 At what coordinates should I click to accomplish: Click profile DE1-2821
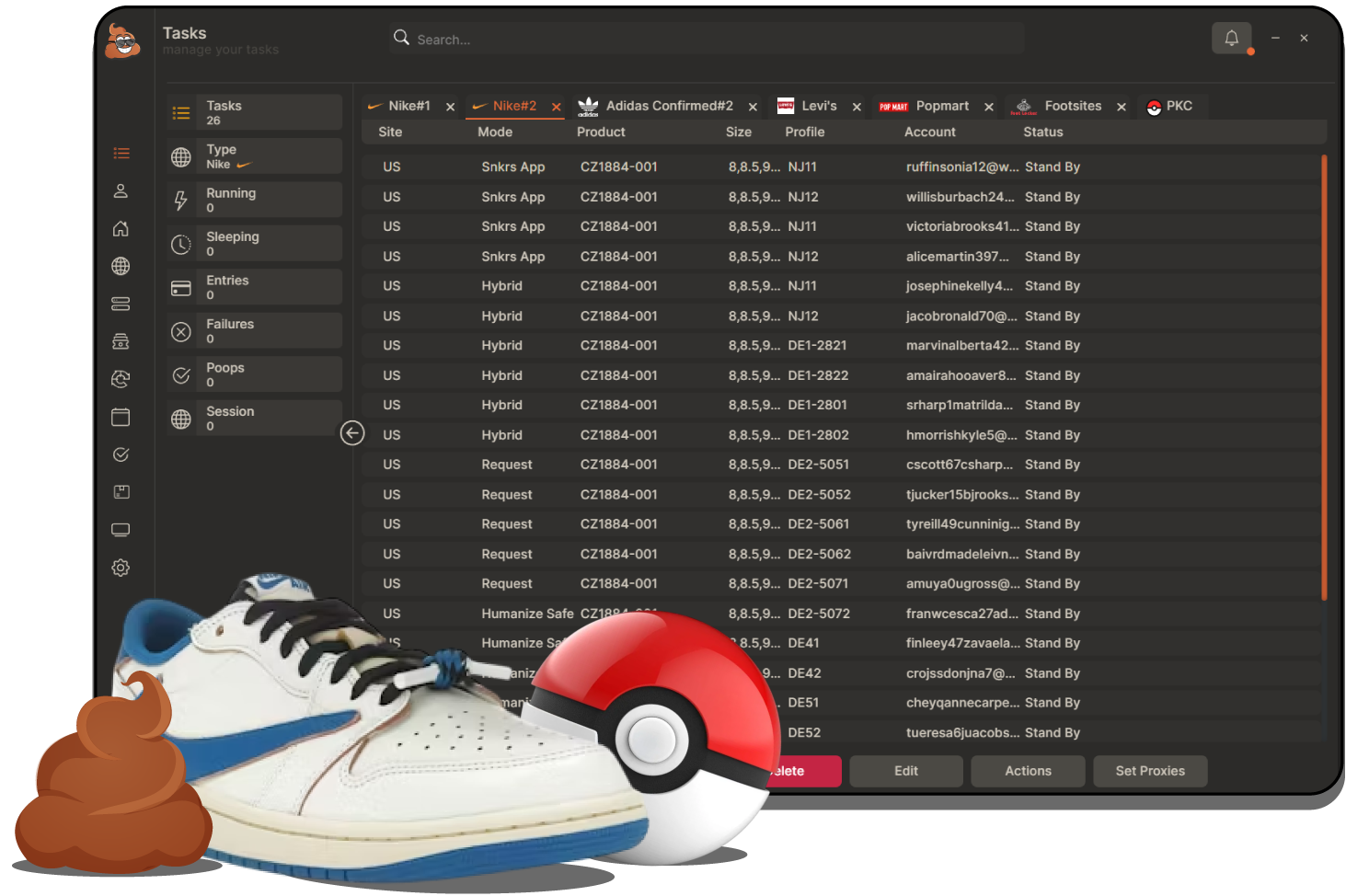pos(817,345)
